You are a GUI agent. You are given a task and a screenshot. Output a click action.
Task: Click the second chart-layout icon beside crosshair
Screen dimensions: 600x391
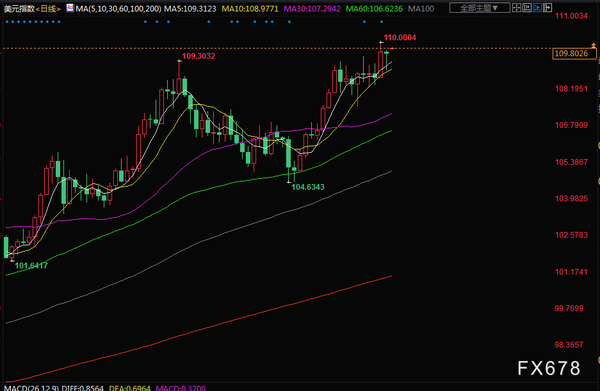(527, 7)
